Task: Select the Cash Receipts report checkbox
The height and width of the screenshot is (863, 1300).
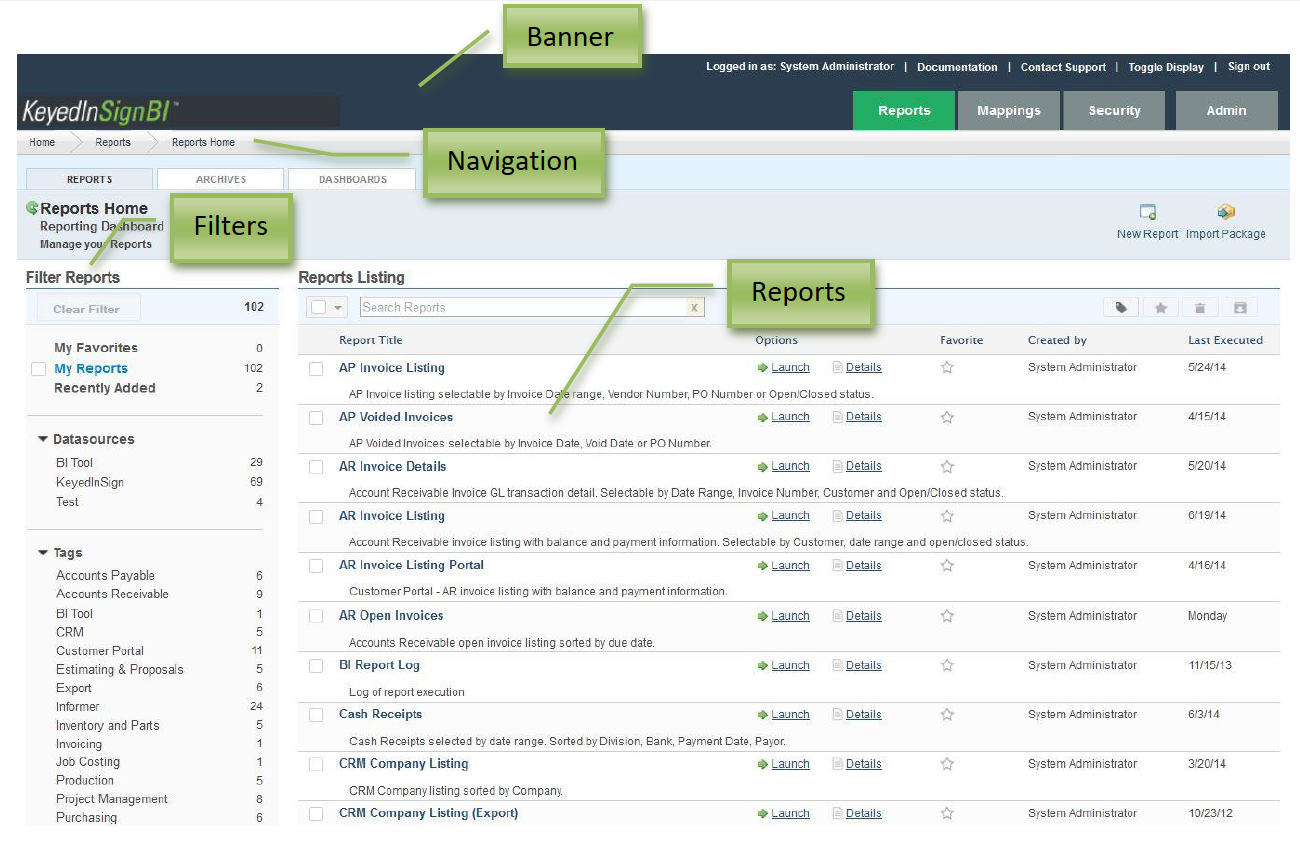Action: (316, 715)
